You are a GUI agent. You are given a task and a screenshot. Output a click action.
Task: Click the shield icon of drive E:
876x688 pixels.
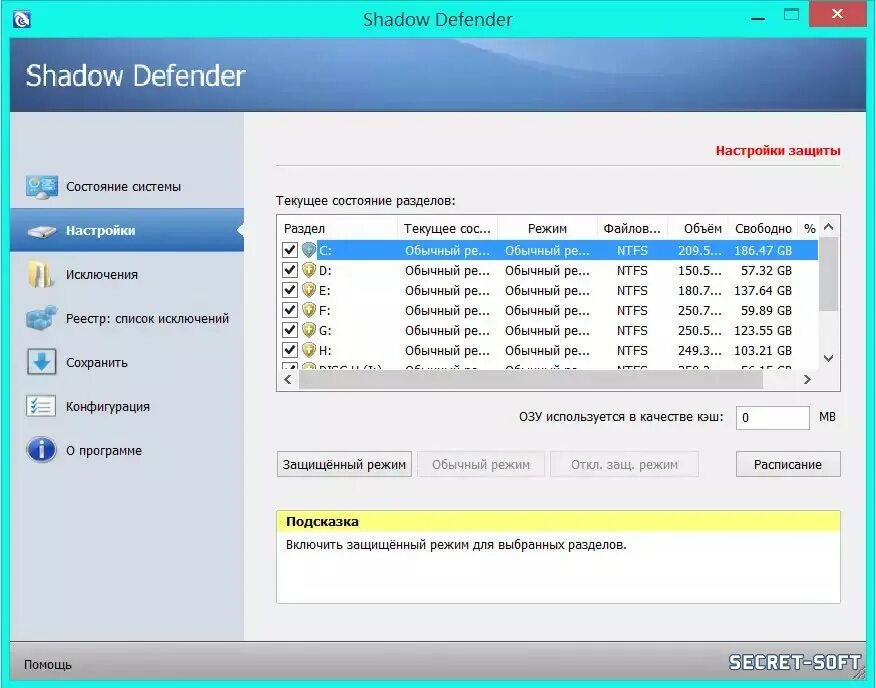point(308,290)
